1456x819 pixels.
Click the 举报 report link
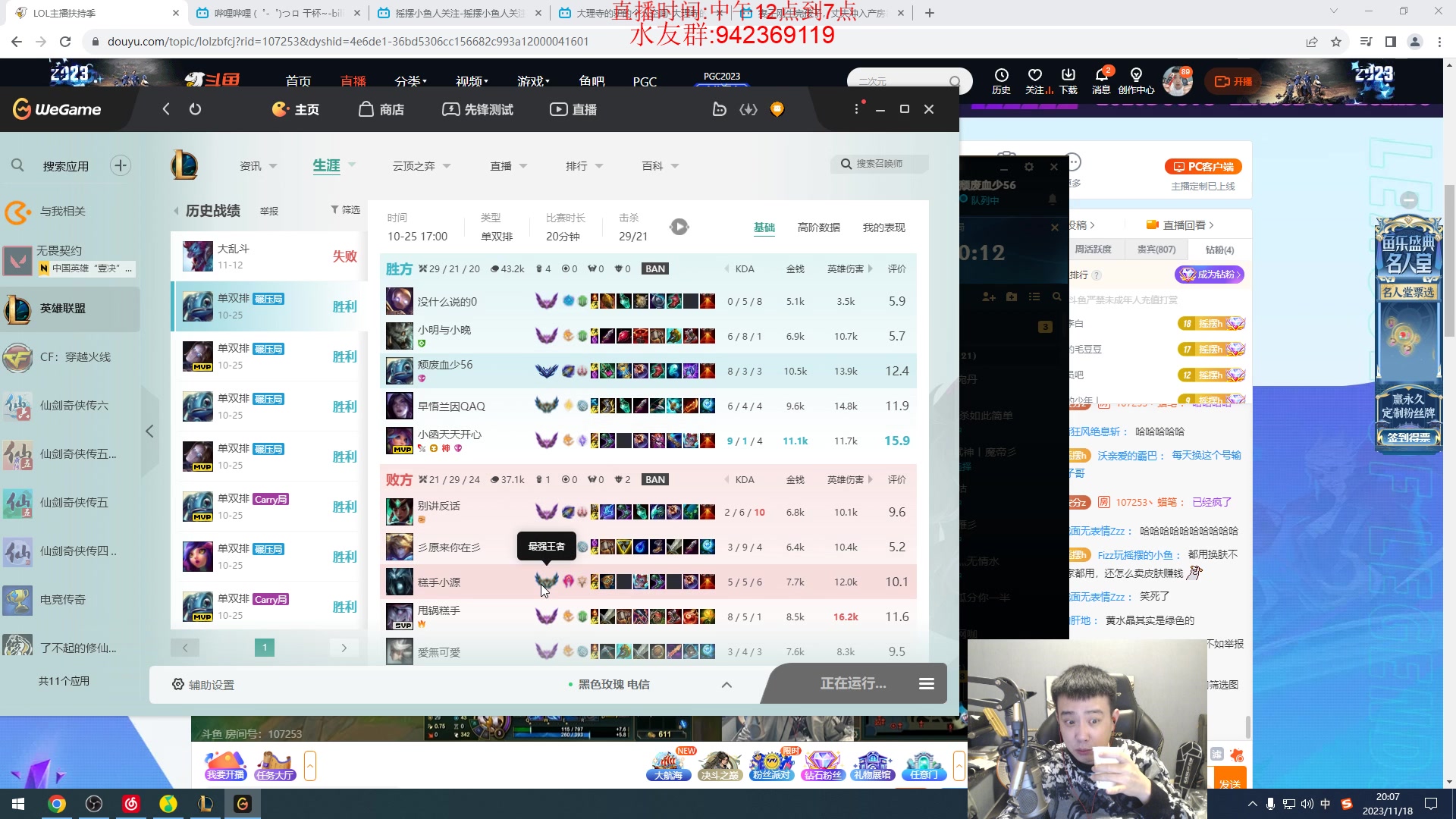click(x=269, y=212)
